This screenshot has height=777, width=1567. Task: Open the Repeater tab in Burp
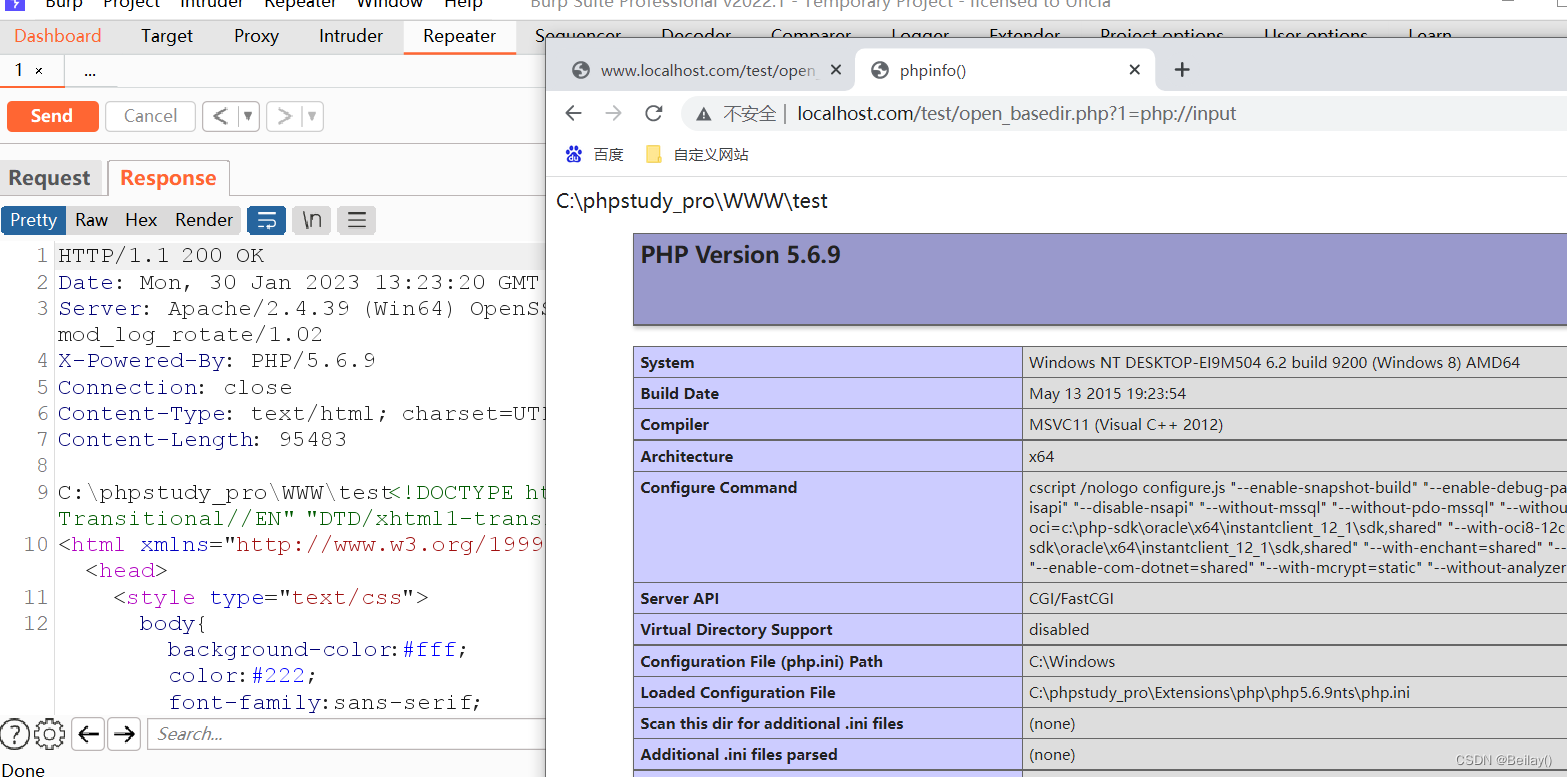[x=460, y=36]
